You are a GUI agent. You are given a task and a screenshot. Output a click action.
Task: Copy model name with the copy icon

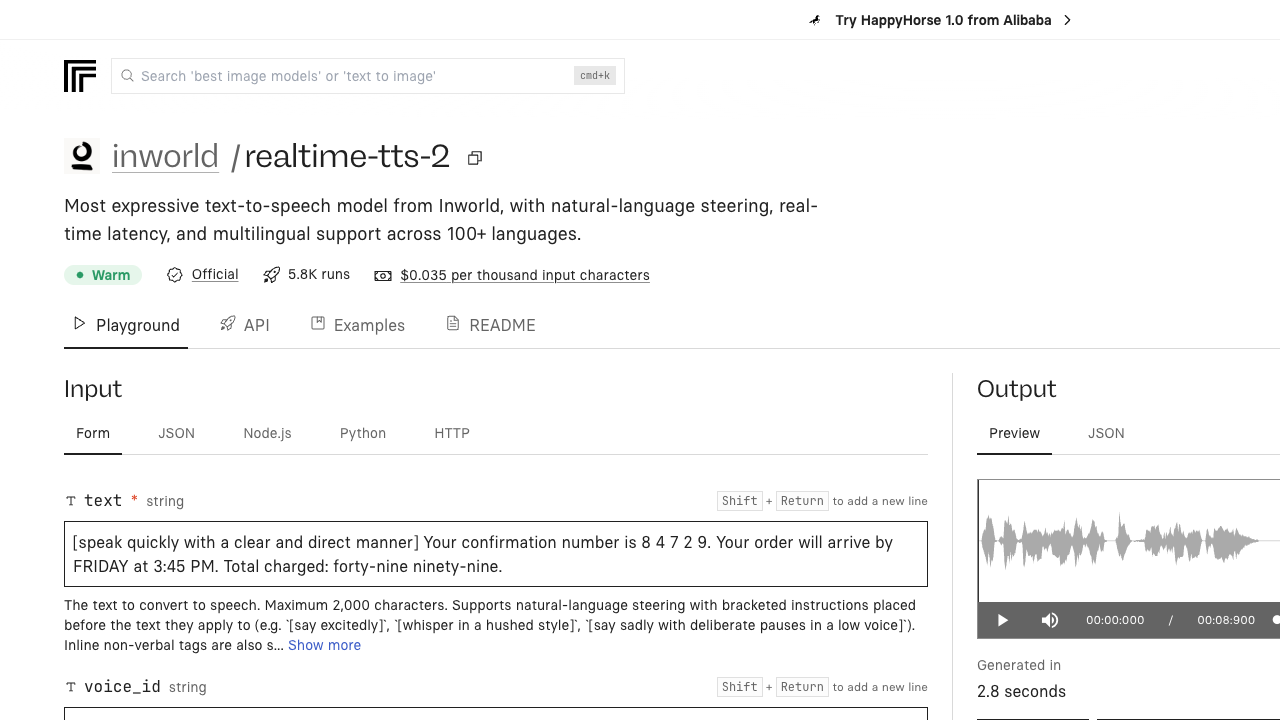click(x=475, y=158)
